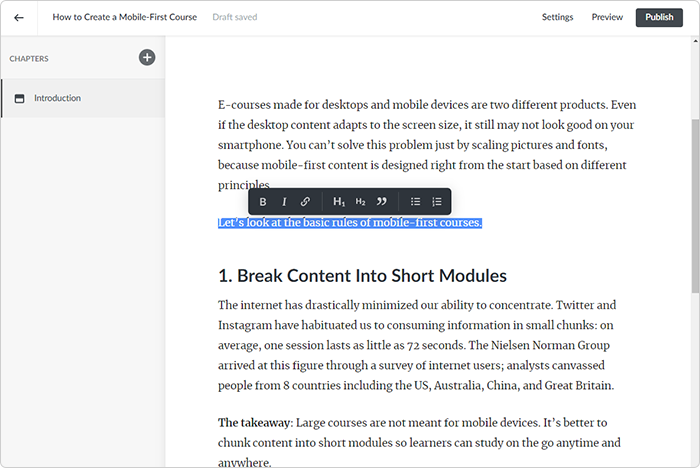
Task: Click the Introduction chapter page icon
Action: point(20,98)
